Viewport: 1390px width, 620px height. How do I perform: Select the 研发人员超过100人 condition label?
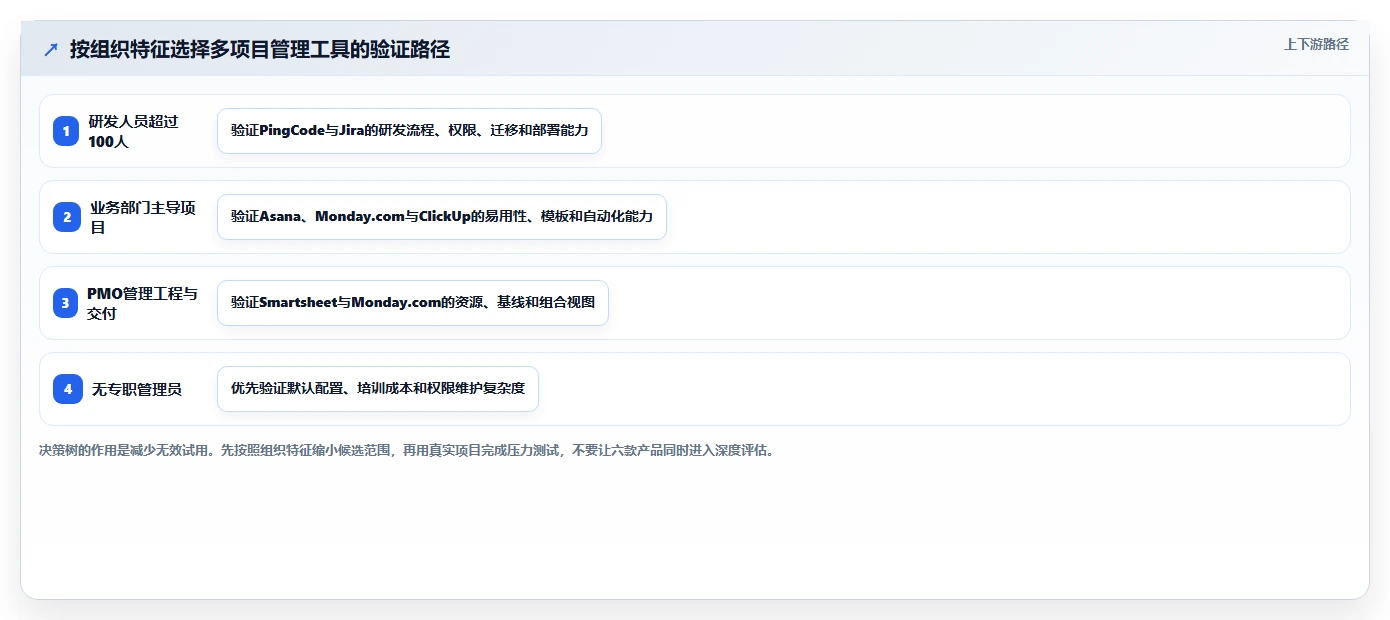pyautogui.click(x=134, y=131)
